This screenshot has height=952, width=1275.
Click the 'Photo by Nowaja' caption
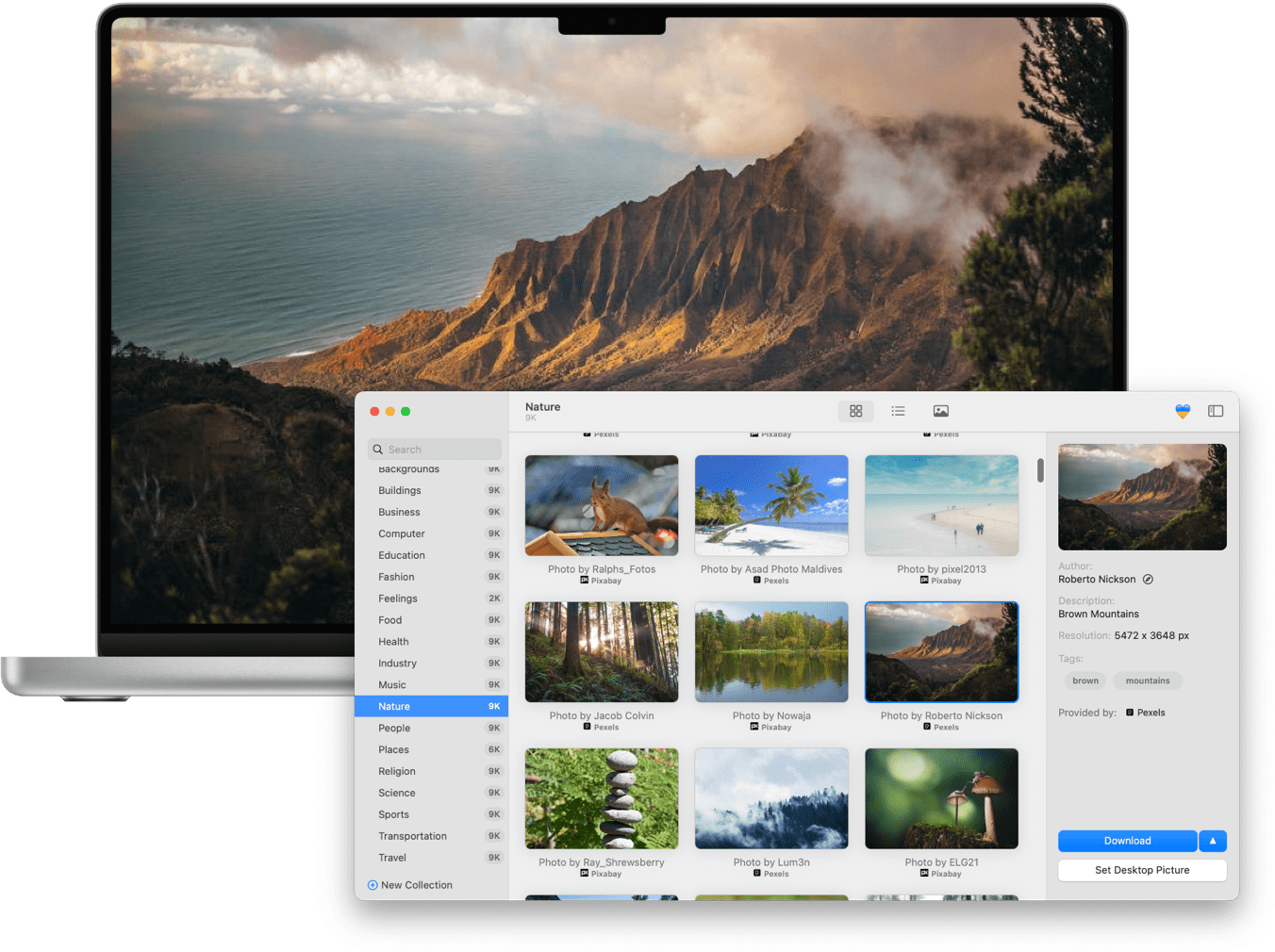(771, 716)
